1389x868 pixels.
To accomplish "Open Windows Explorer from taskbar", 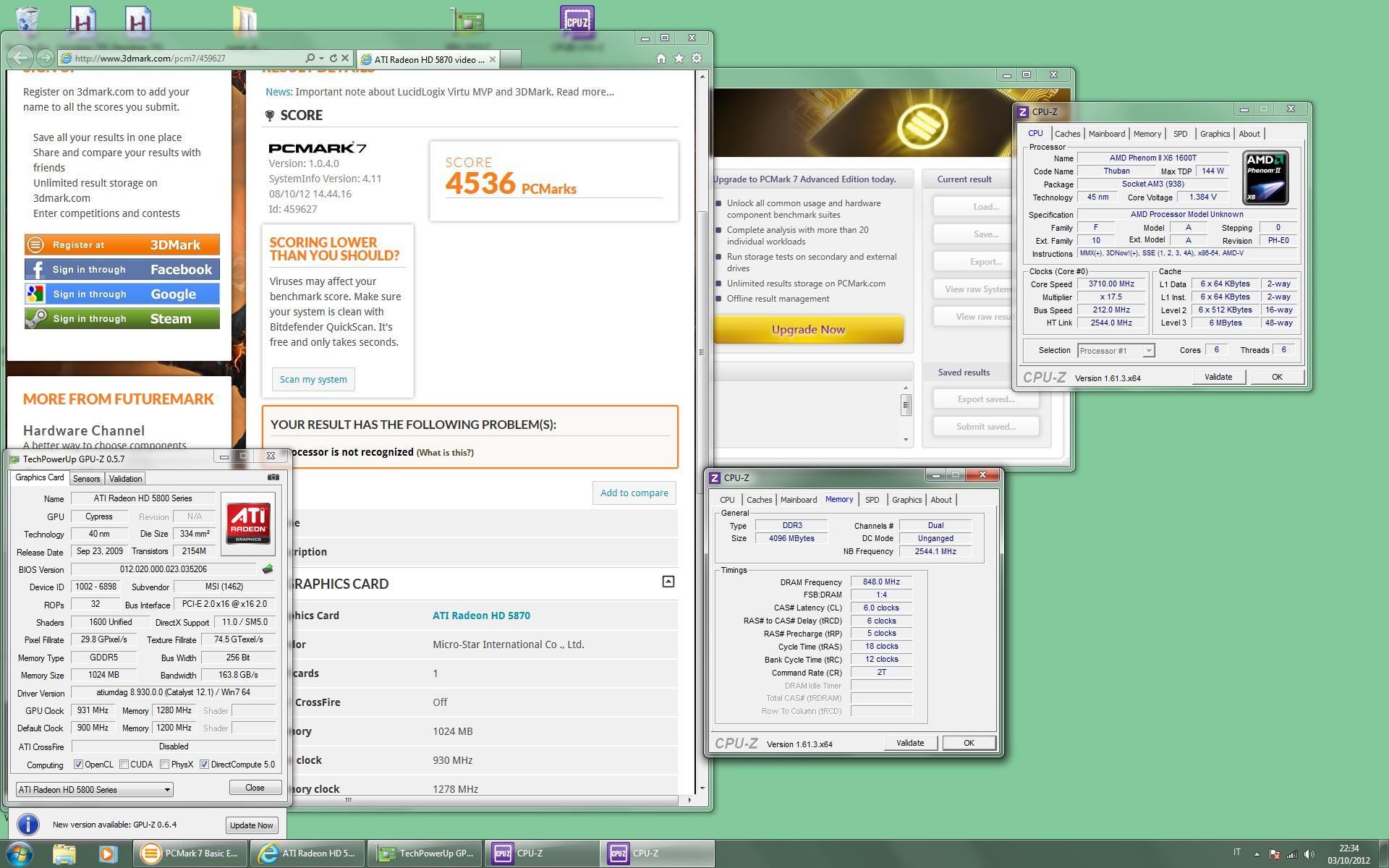I will [64, 854].
